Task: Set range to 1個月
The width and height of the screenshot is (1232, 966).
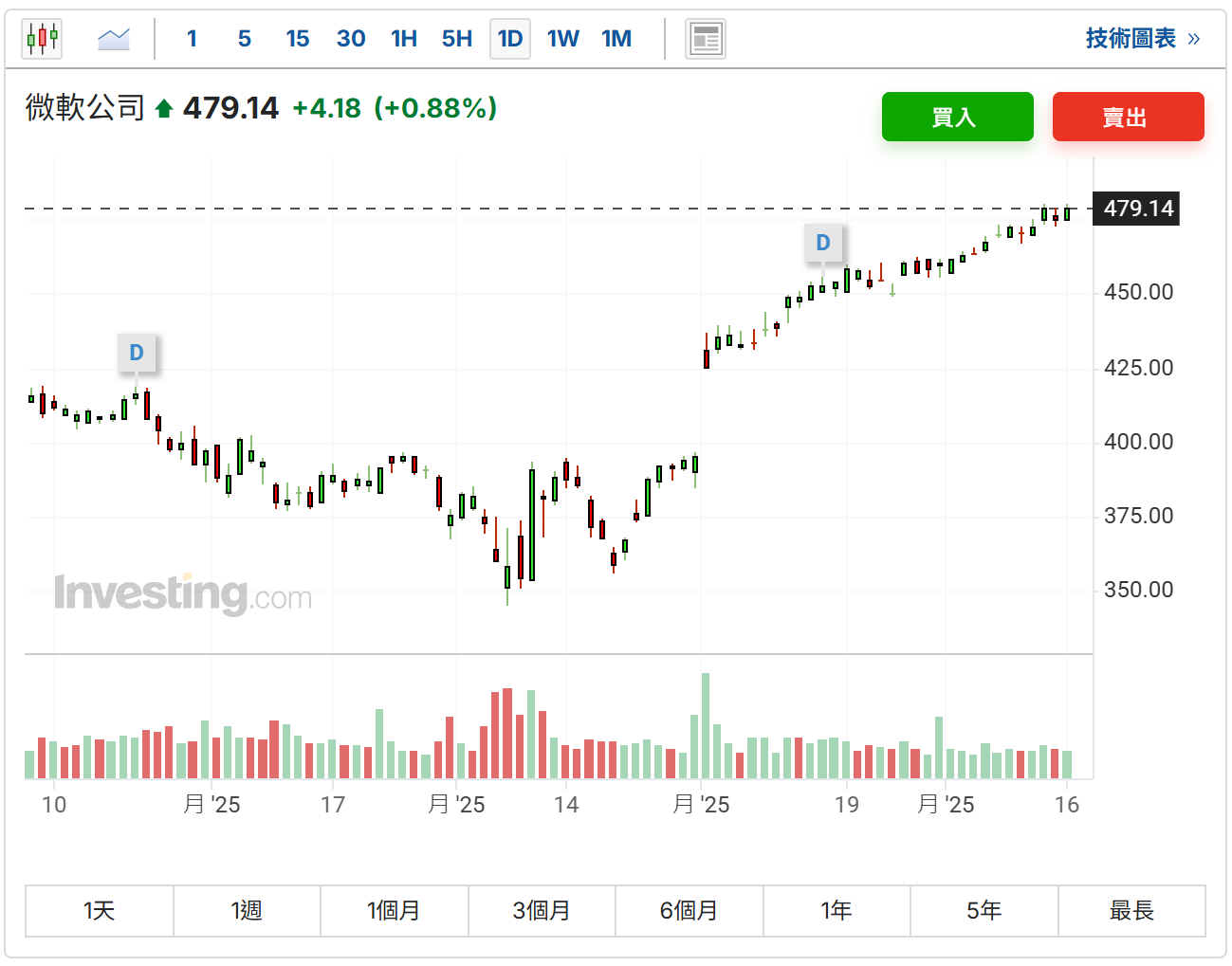Action: tap(394, 911)
